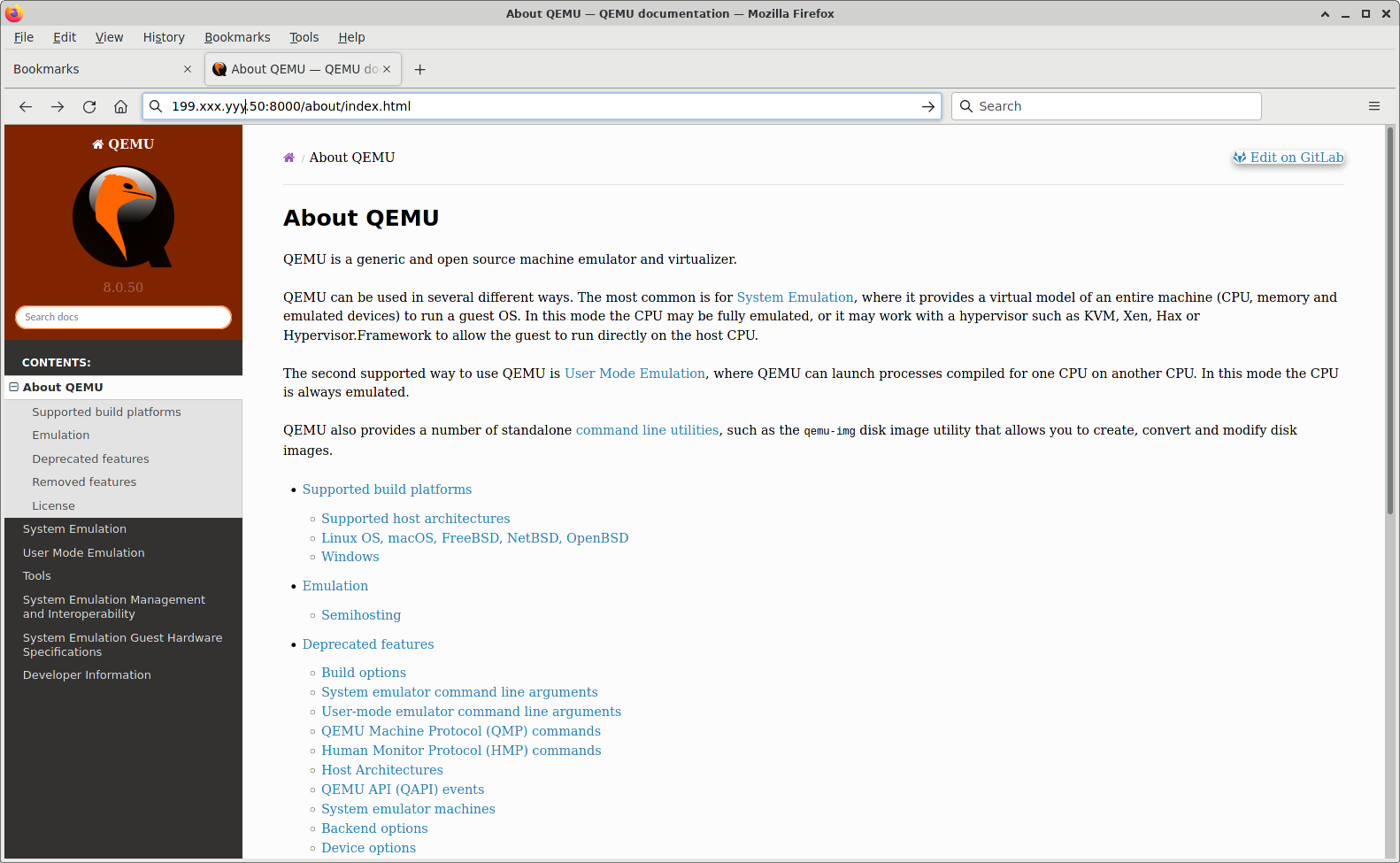Open the Bookmarks menu
The image size is (1400, 863).
pos(237,37)
